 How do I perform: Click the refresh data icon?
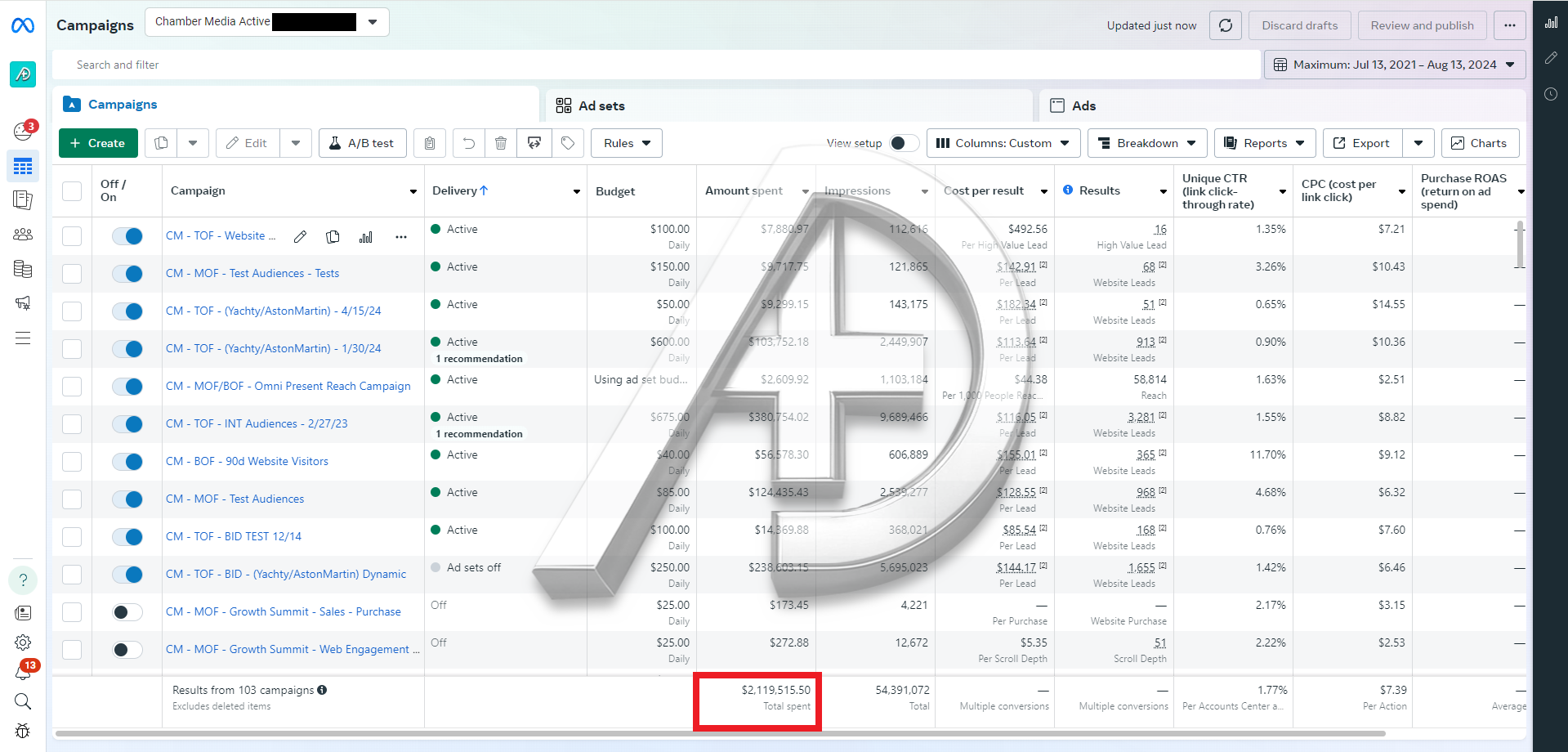pos(1225,25)
